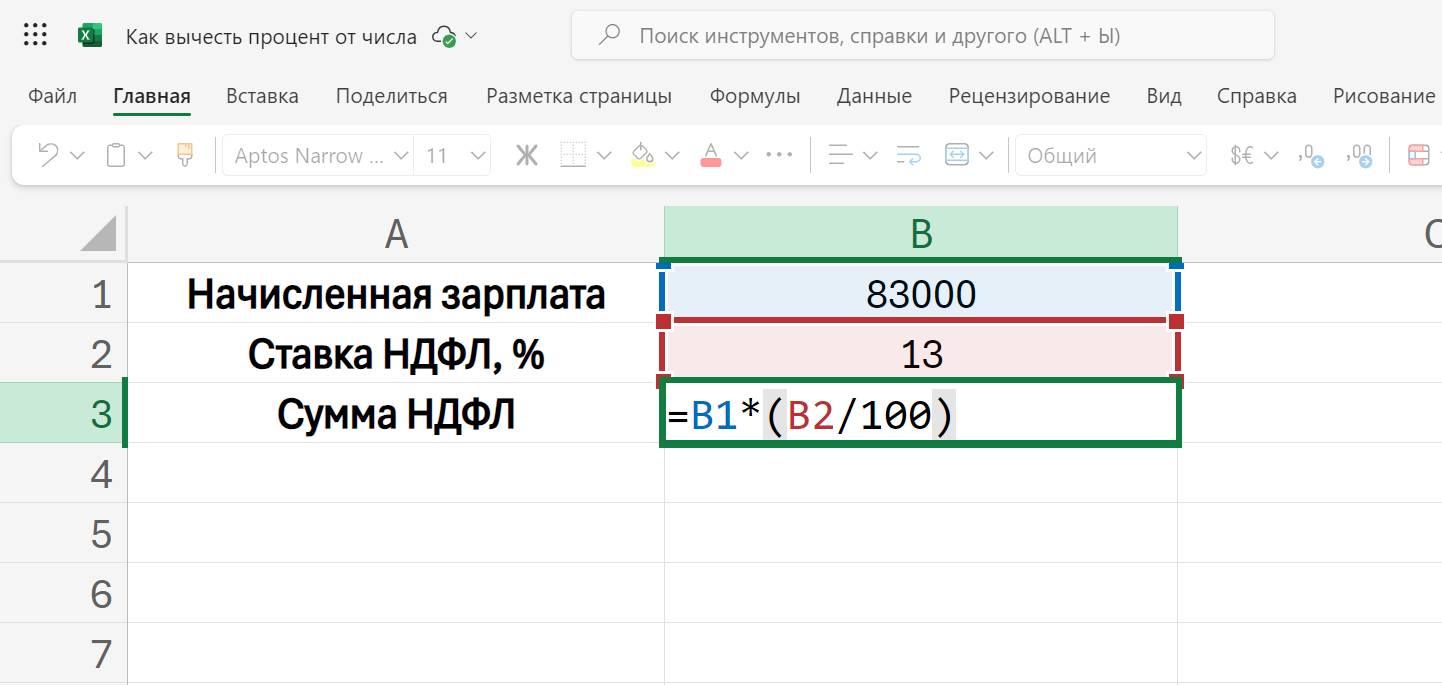The width and height of the screenshot is (1442, 685).
Task: Expand the merge cells dropdown arrow
Action: click(987, 156)
